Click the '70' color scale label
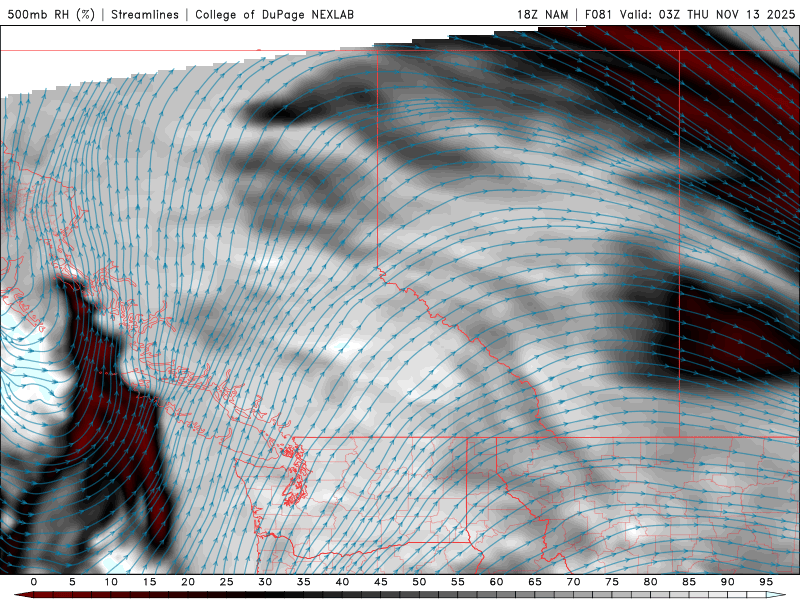Image resolution: width=800 pixels, height=600 pixels. [x=573, y=582]
